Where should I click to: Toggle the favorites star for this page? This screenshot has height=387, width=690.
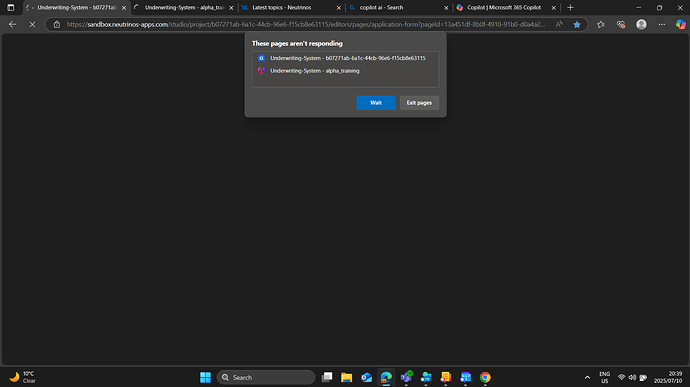point(577,25)
